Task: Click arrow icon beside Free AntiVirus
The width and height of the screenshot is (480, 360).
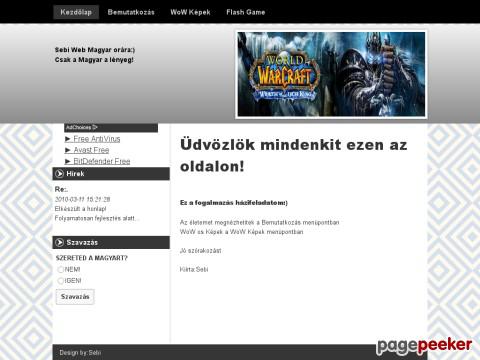Action: (x=68, y=139)
